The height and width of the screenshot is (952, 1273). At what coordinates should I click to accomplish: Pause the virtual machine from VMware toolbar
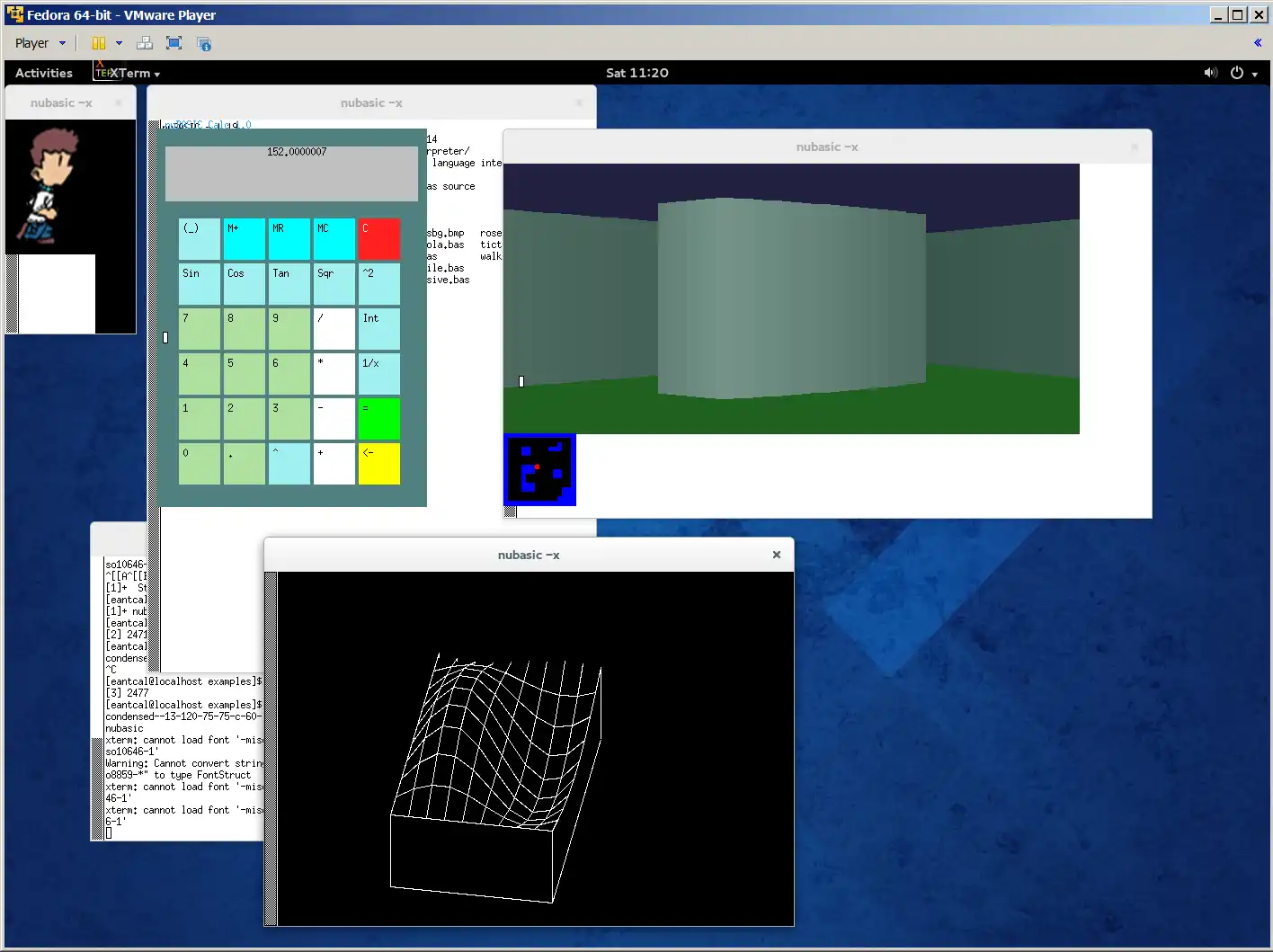99,43
